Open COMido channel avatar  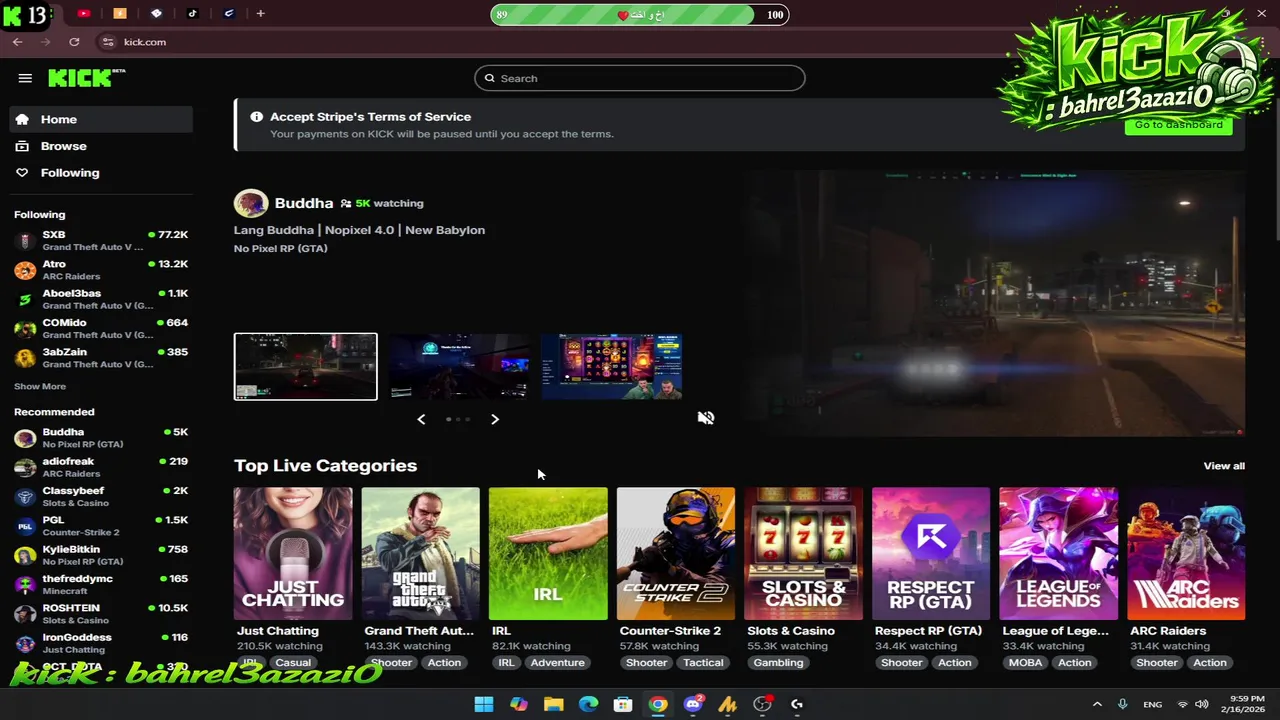click(25, 329)
